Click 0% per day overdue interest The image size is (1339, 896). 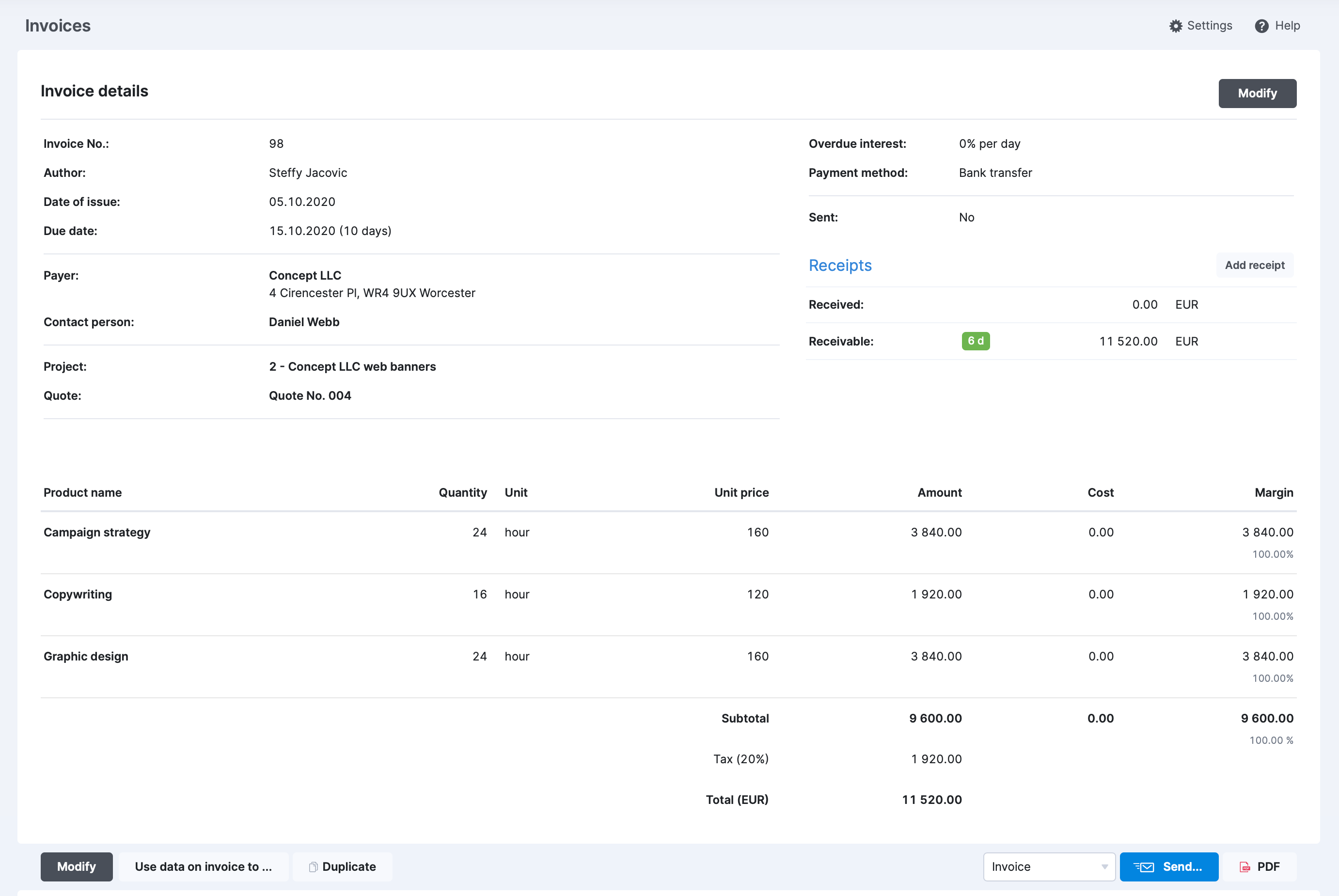pos(989,143)
